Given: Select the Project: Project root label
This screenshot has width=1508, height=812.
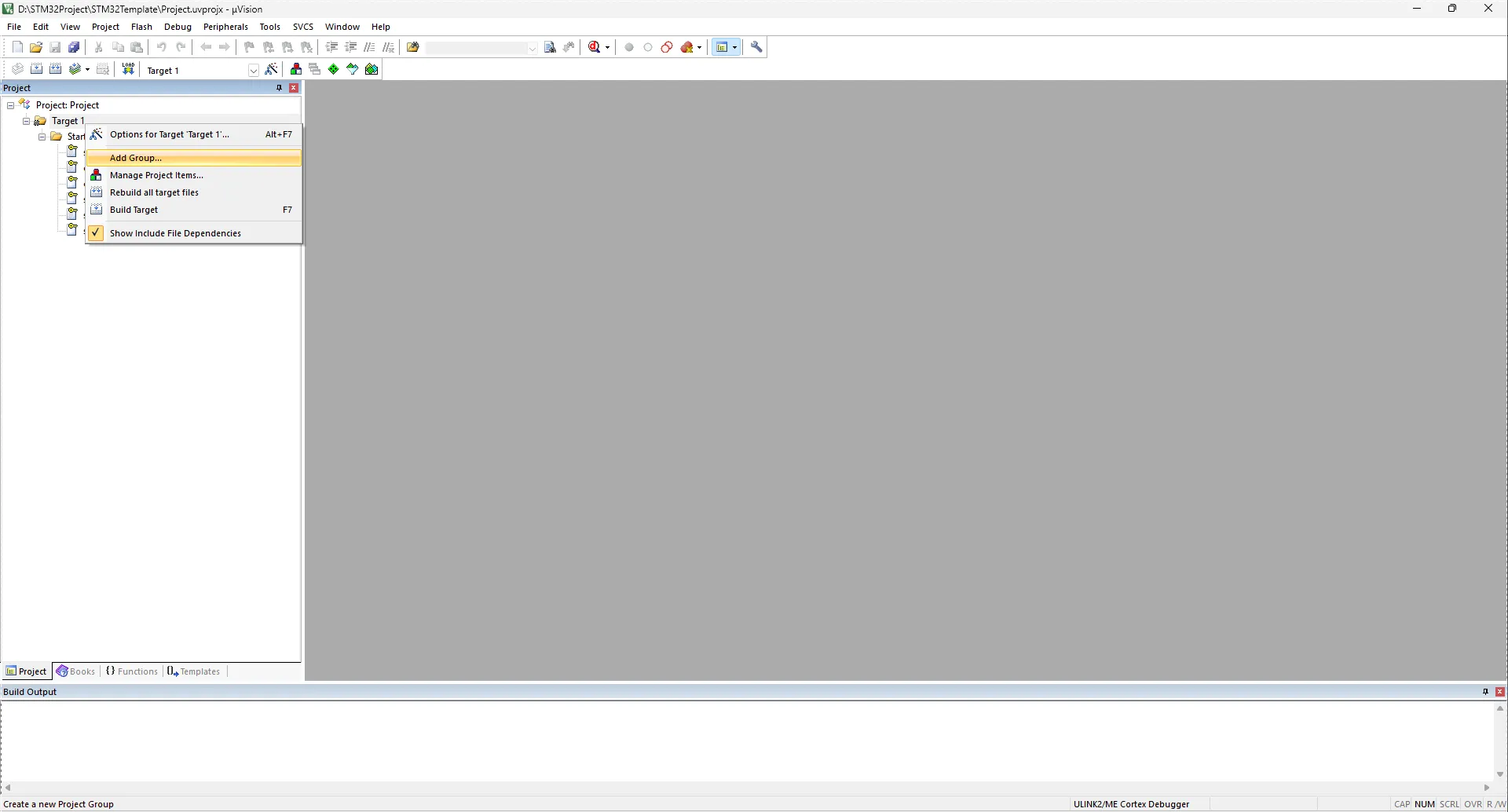Looking at the screenshot, I should 68,105.
